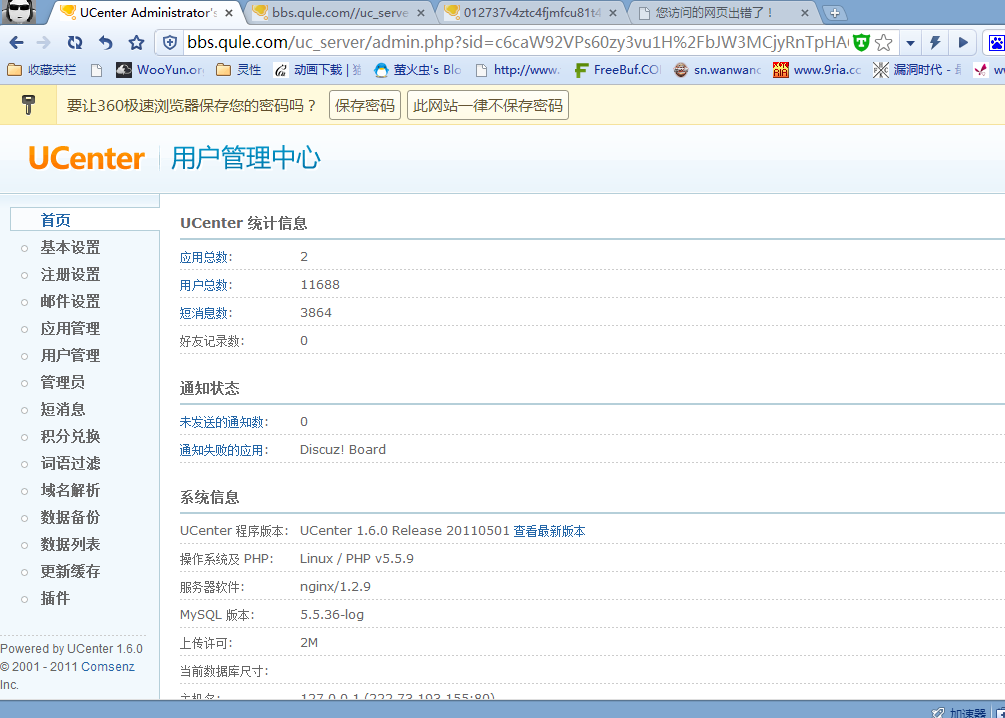Open the sn.wanwang bookmark
The width and height of the screenshot is (1005, 718).
(x=717, y=70)
